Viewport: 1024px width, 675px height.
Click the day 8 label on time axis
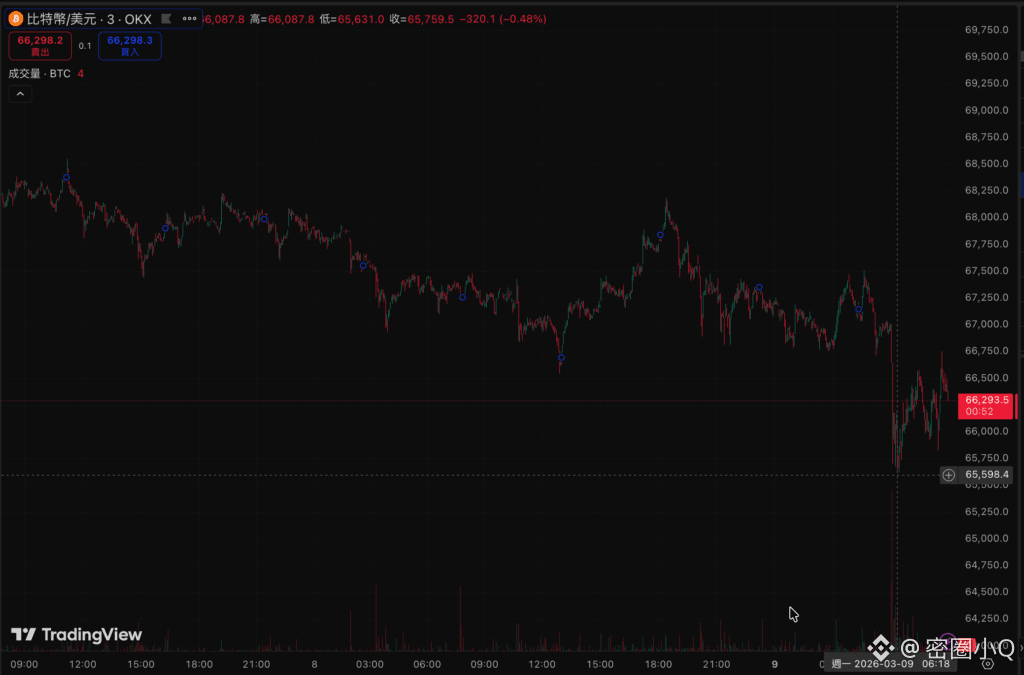pos(314,665)
